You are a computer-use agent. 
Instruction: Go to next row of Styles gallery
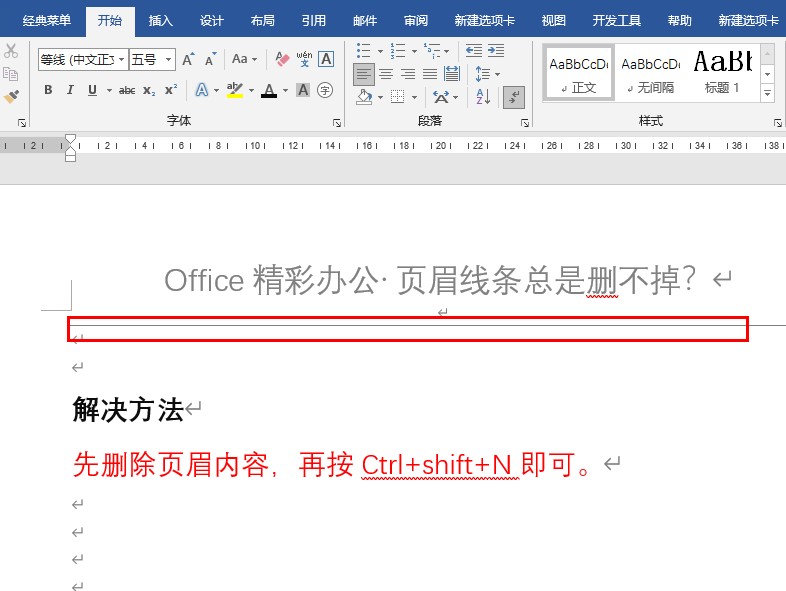767,74
